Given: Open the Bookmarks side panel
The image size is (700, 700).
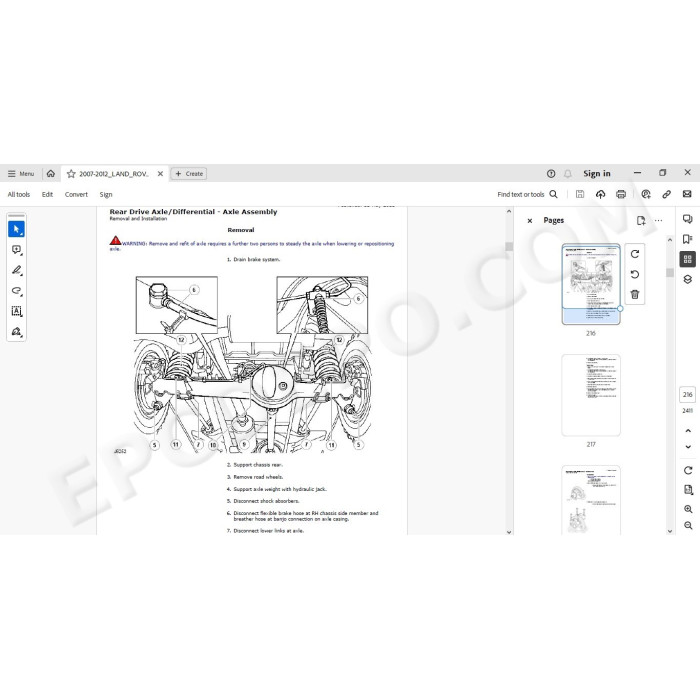Looking at the screenshot, I should [688, 239].
